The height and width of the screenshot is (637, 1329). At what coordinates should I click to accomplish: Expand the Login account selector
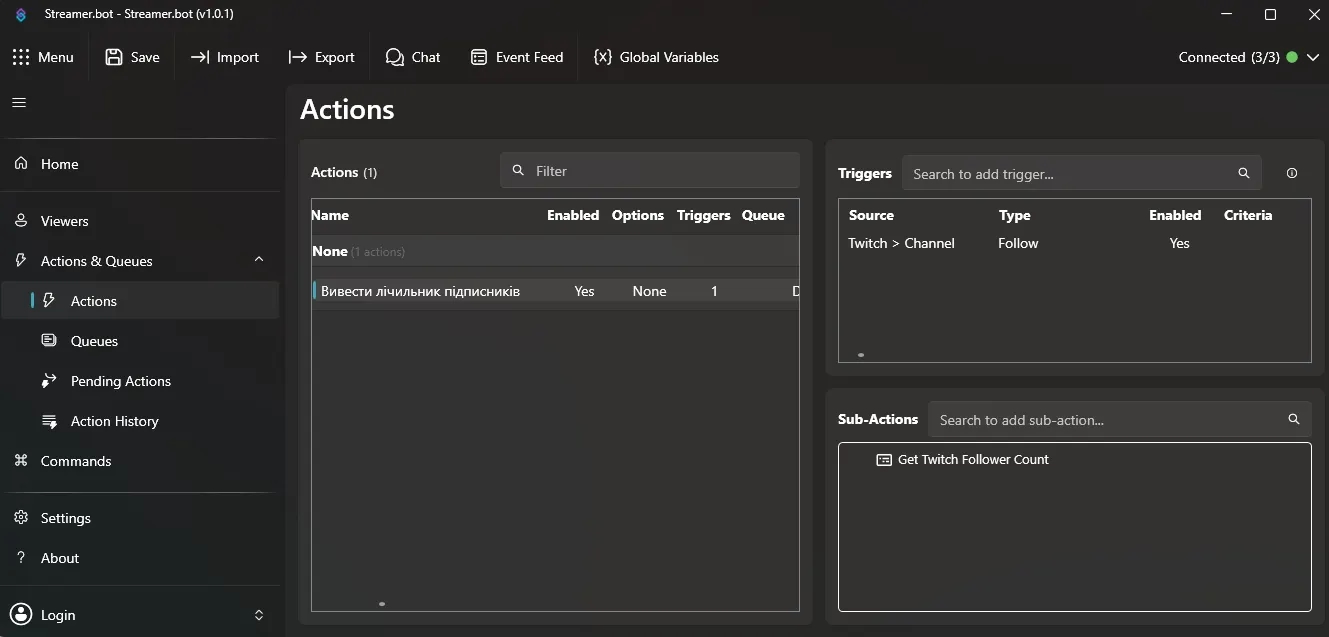coord(258,615)
